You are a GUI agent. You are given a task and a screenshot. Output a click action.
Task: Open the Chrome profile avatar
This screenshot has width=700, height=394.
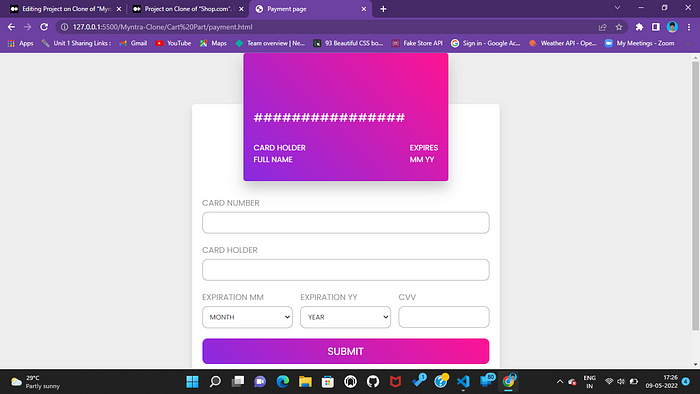tap(672, 27)
